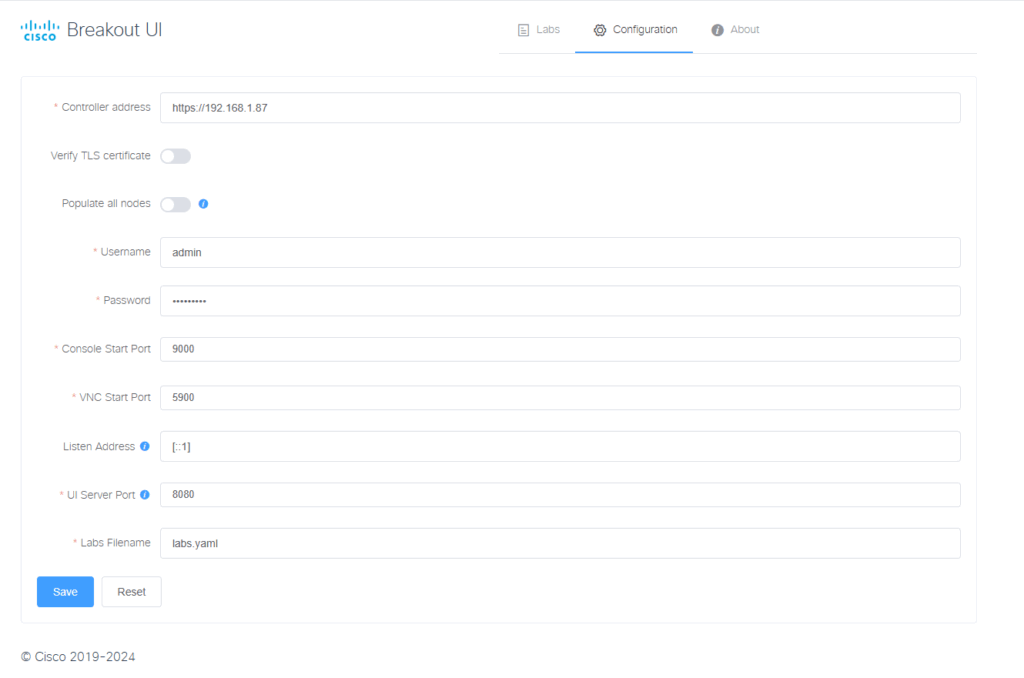Viewport: 1024px width, 678px height.
Task: Enable the Populate all nodes switch
Action: pyautogui.click(x=176, y=204)
